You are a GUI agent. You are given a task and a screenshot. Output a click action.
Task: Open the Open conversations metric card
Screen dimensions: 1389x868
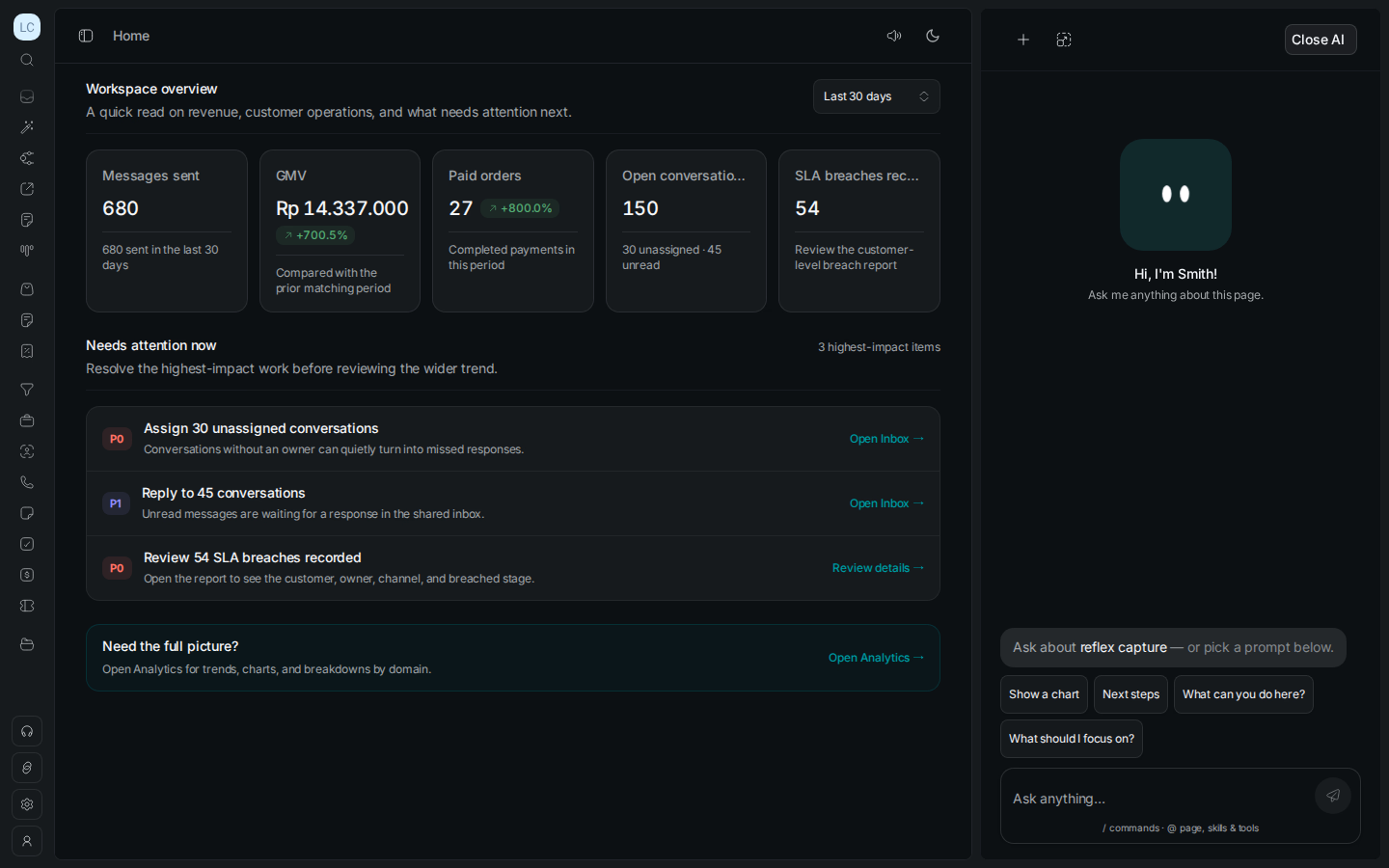click(x=686, y=231)
